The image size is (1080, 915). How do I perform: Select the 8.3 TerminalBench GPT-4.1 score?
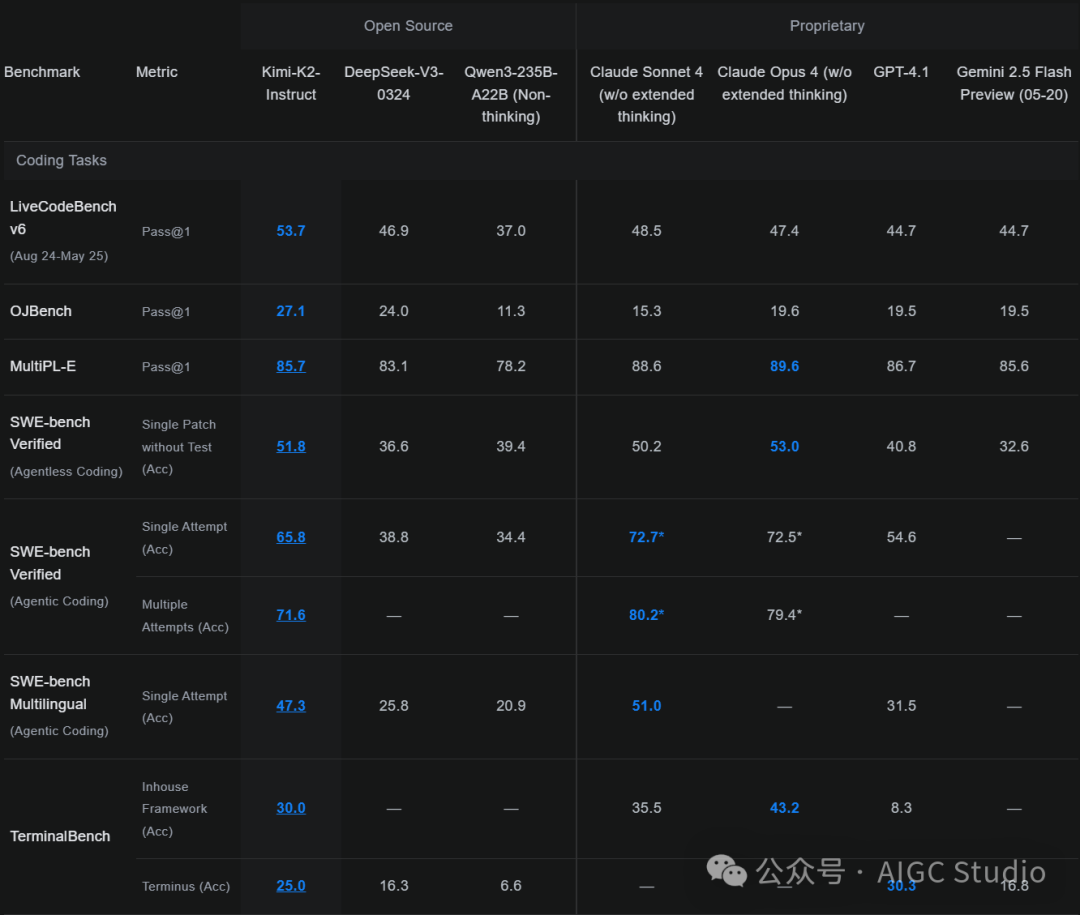(901, 808)
